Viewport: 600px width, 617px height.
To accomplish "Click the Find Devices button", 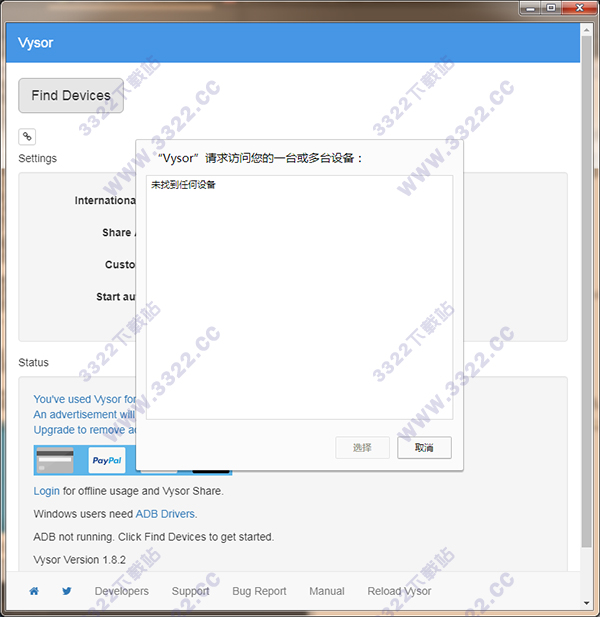I will [x=71, y=96].
